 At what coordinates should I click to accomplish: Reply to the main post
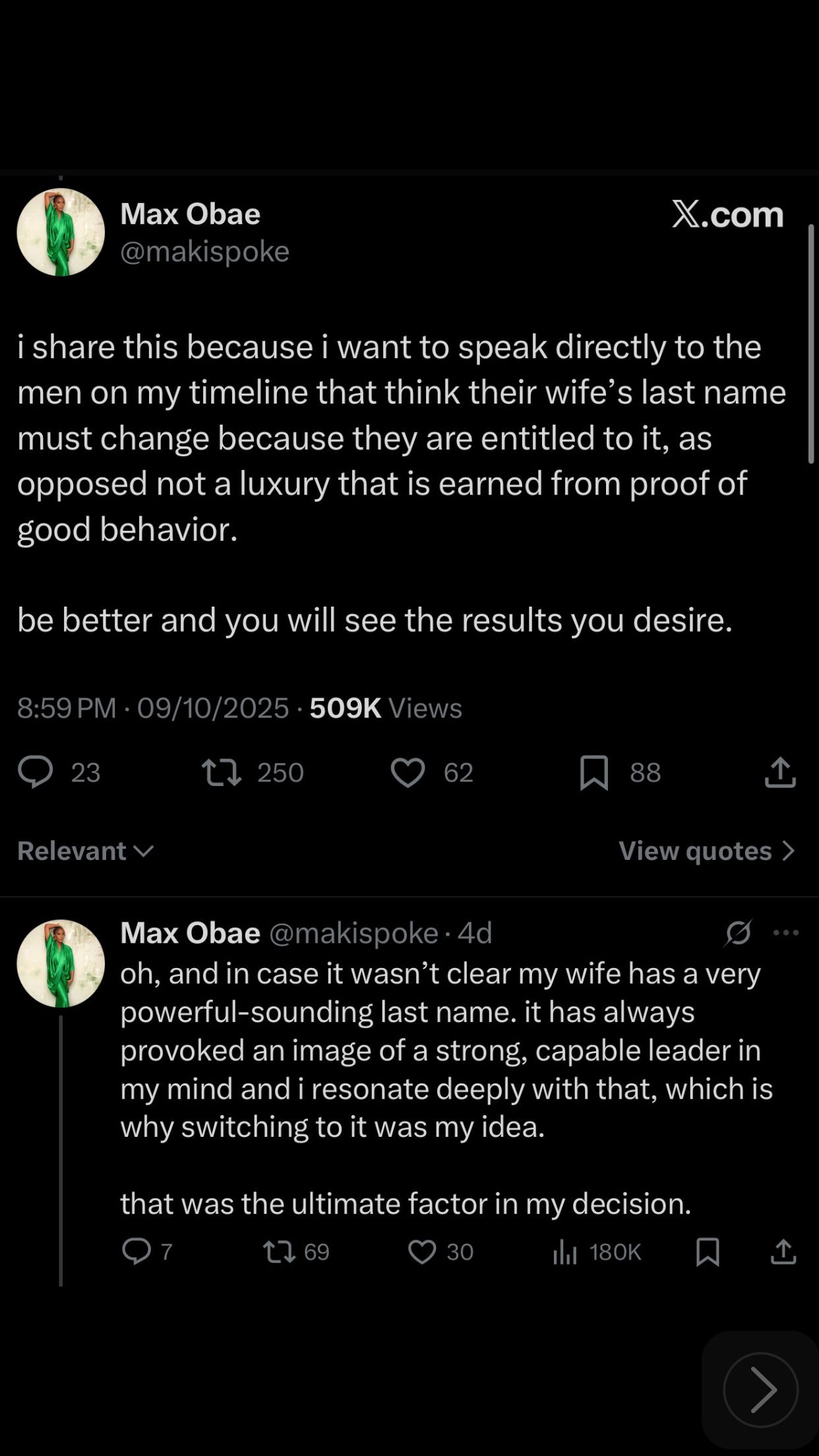(x=36, y=772)
